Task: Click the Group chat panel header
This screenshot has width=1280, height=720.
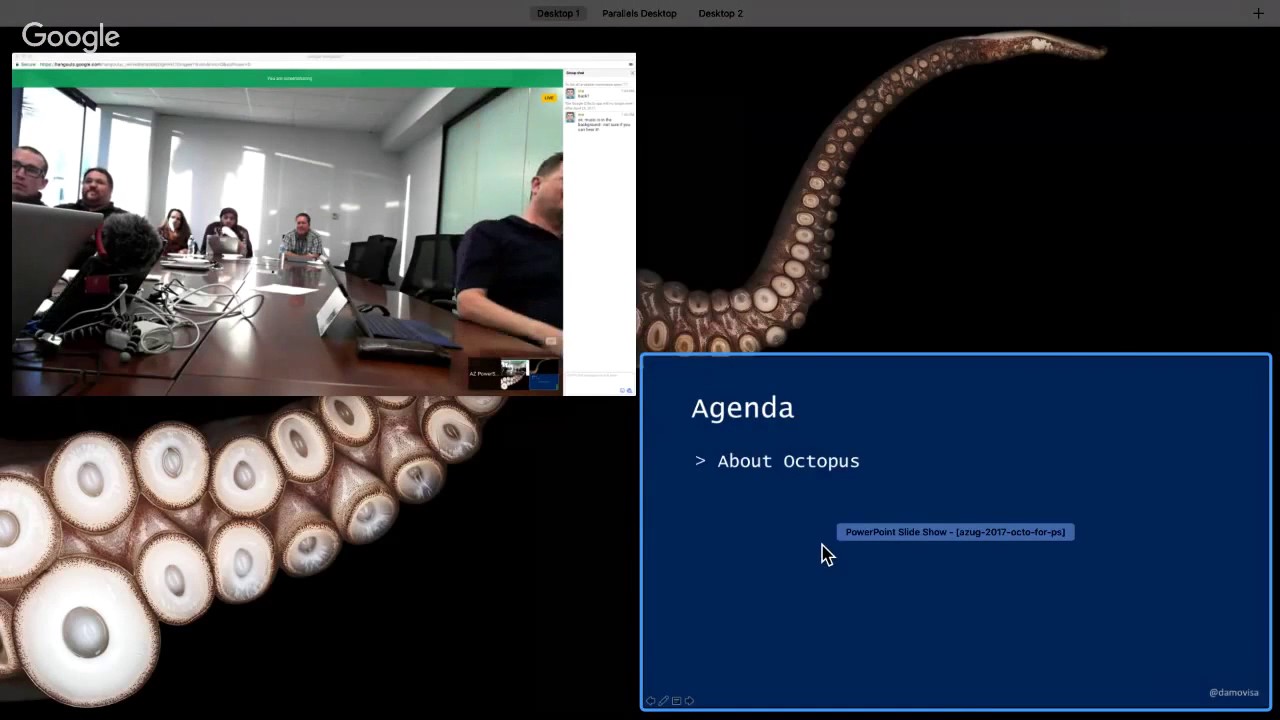Action: pyautogui.click(x=598, y=73)
